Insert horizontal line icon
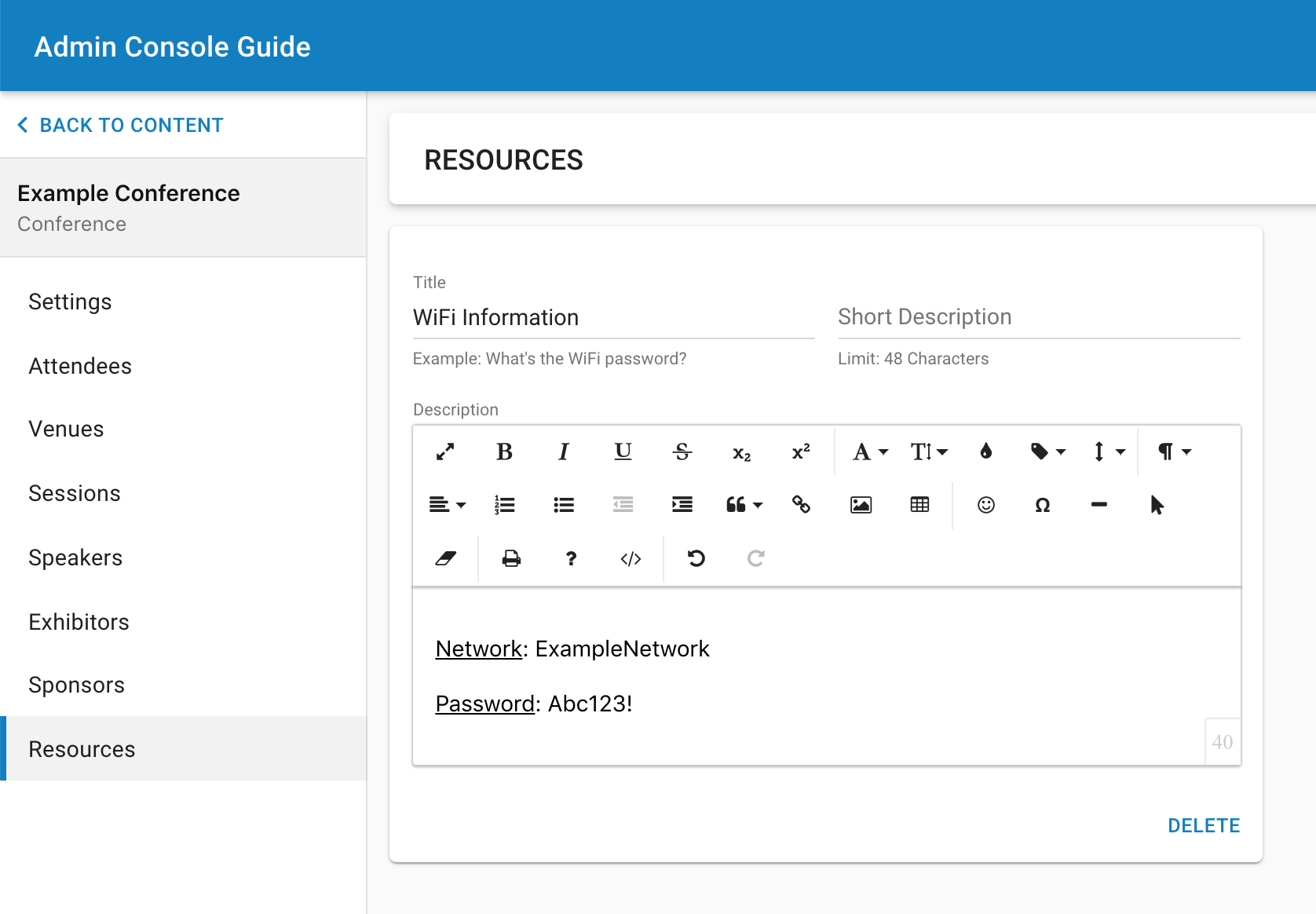The height and width of the screenshot is (914, 1316). pos(1099,505)
